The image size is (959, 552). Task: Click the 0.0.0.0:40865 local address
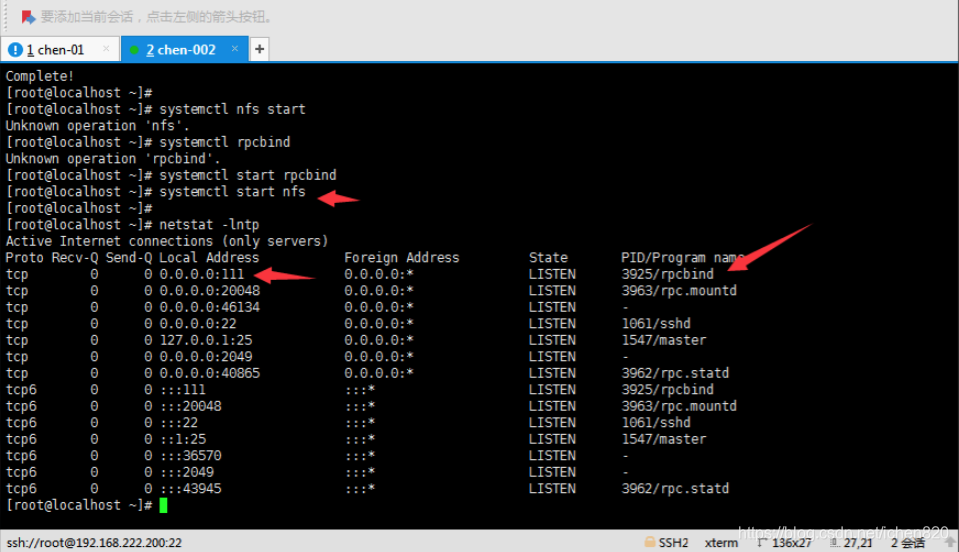210,374
